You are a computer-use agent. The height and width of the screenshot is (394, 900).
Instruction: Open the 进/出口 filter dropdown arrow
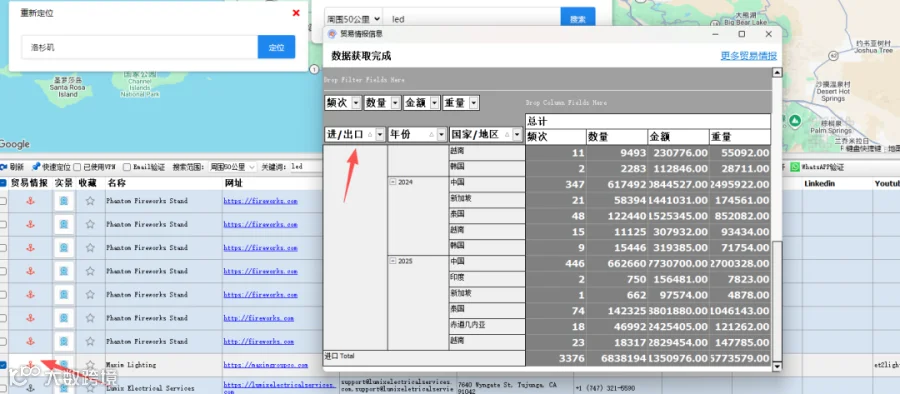[379, 134]
